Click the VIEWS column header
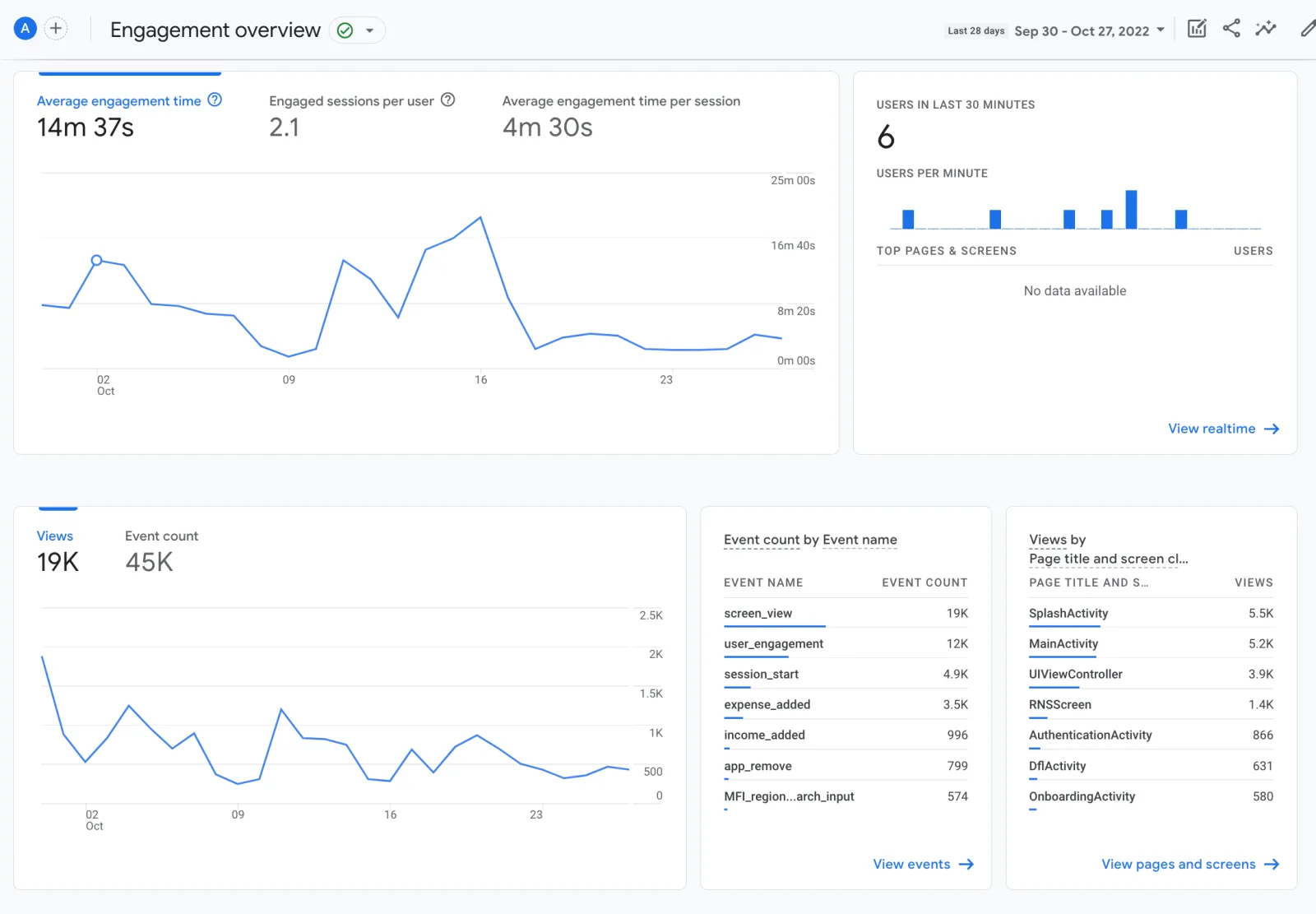This screenshot has height=914, width=1316. tap(1253, 582)
